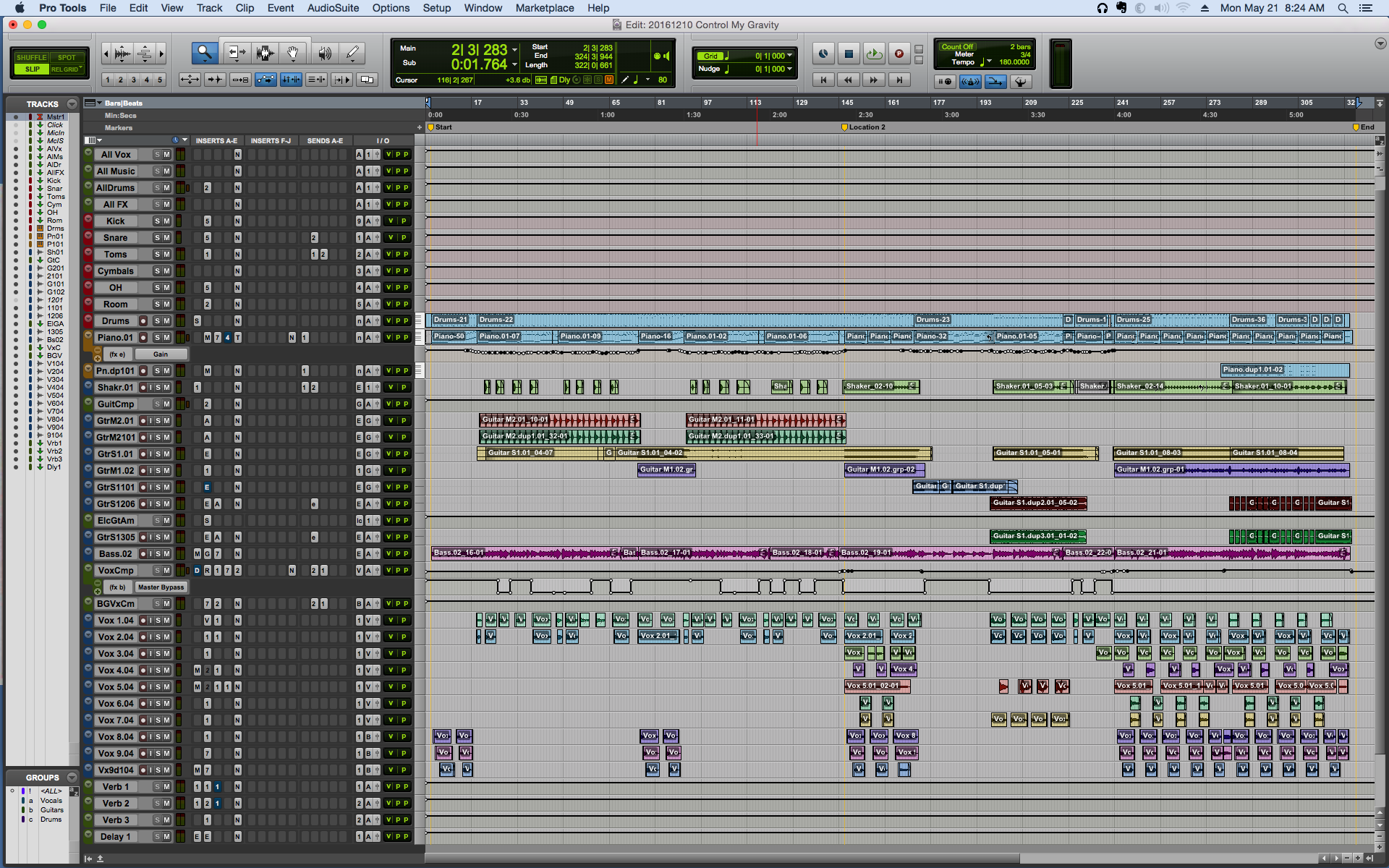Screen dimensions: 1389x868
Task: Enable Slip edit mode
Action: click(32, 69)
